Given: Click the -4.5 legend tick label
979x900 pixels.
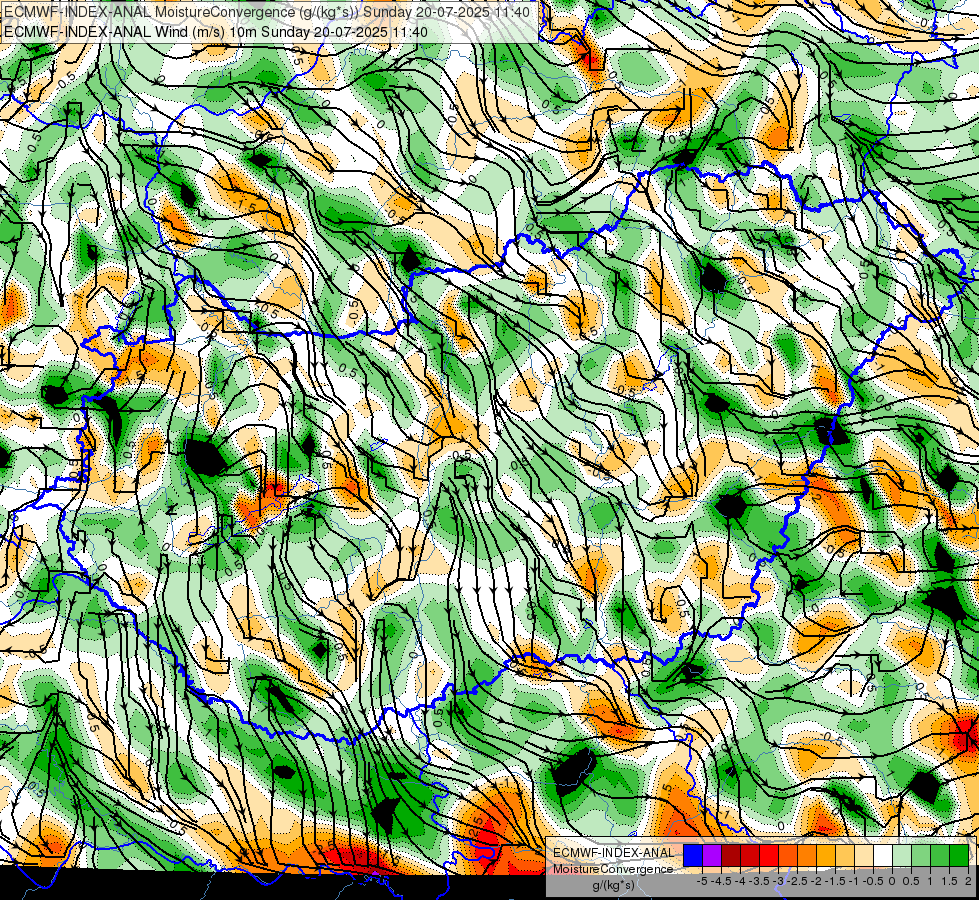Looking at the screenshot, I should click(x=721, y=881).
